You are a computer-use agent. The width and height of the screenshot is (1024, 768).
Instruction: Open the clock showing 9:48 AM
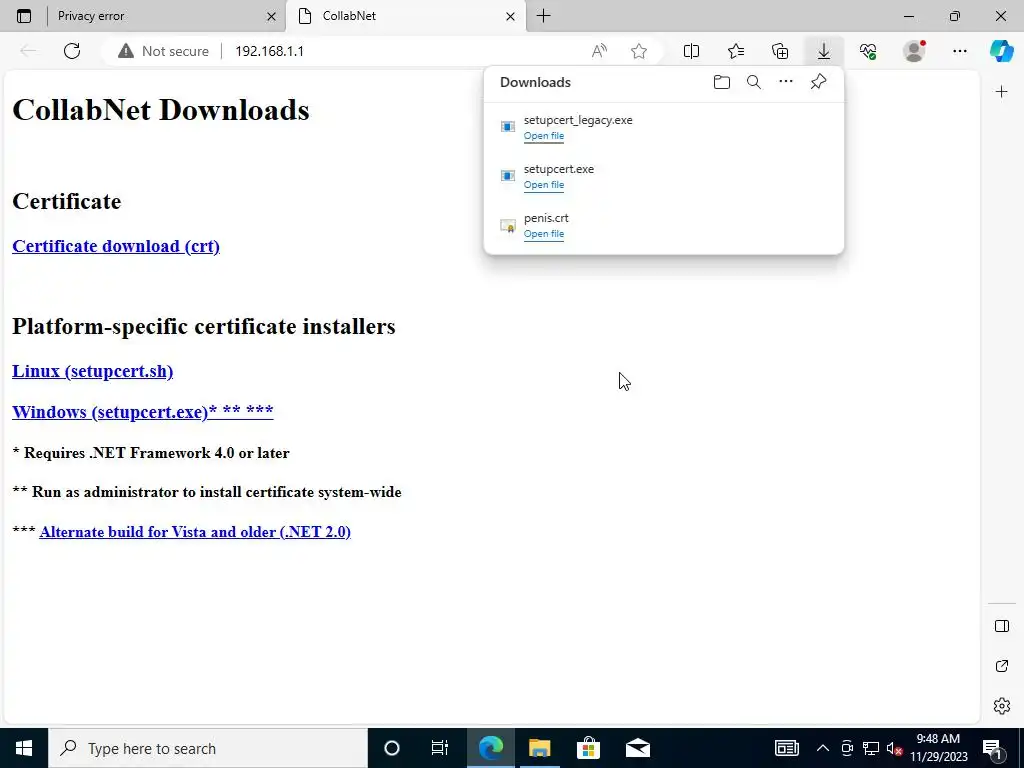(938, 748)
